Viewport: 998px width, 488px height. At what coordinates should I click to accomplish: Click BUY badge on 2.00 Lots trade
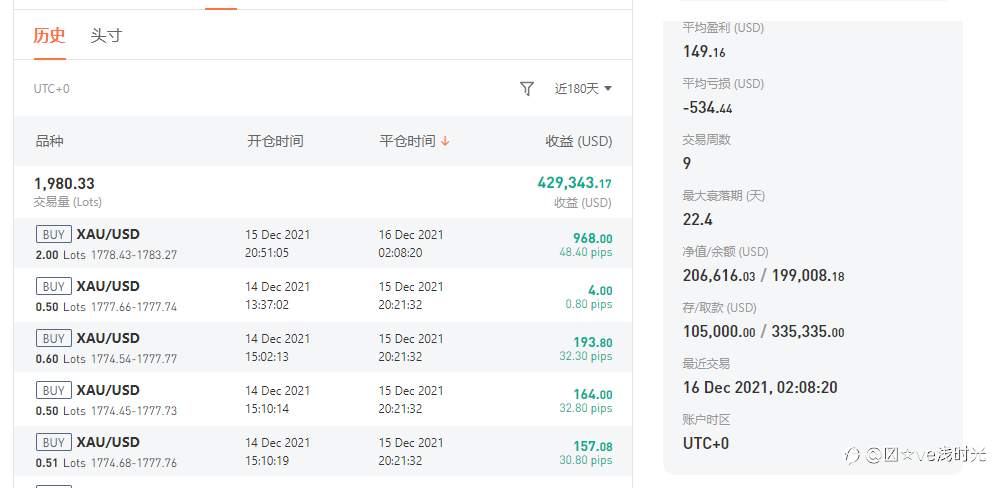tap(53, 235)
